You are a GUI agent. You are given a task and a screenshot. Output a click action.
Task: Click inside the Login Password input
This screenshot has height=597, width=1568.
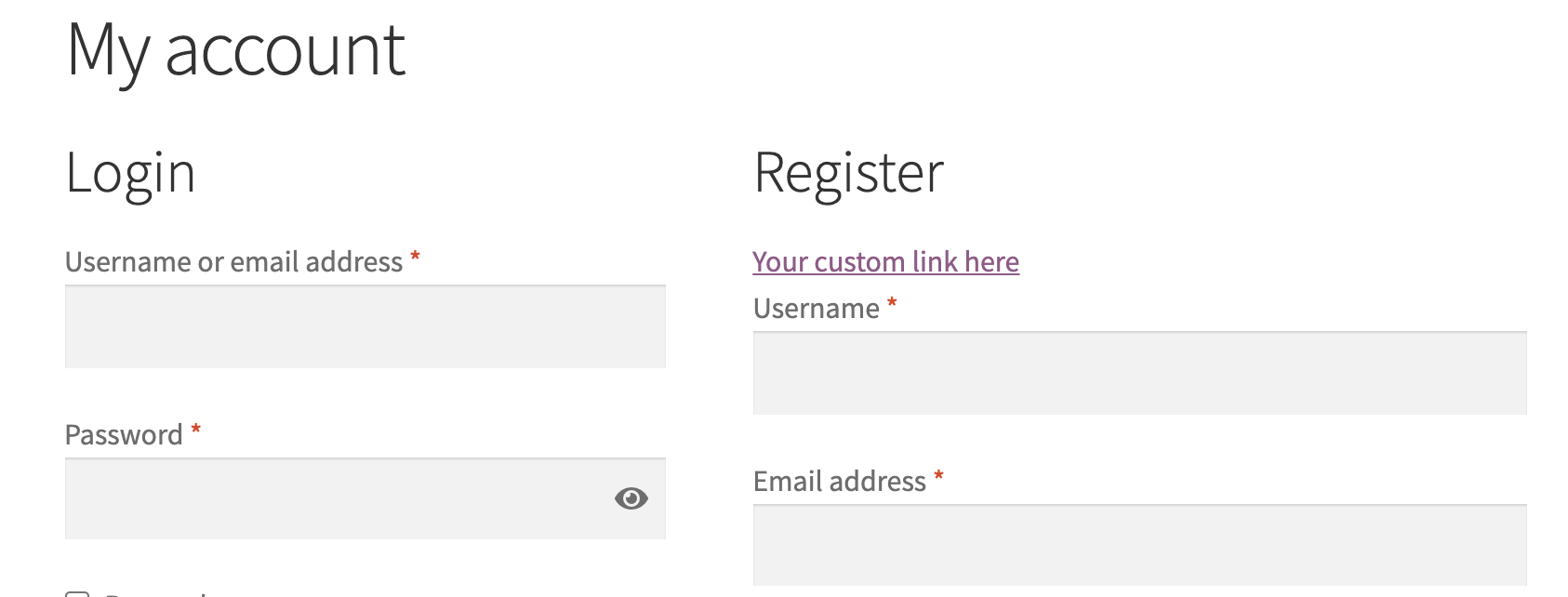coord(335,498)
